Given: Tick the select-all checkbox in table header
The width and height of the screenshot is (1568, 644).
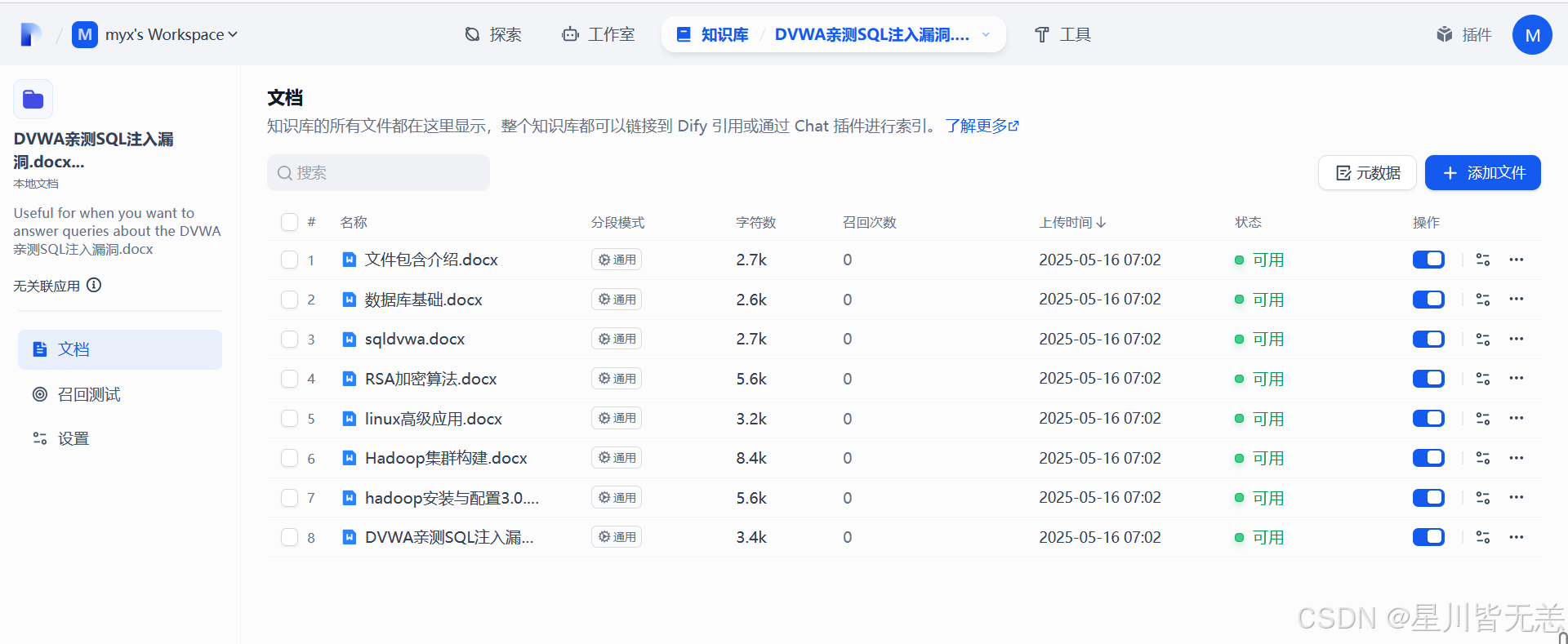Looking at the screenshot, I should click(x=289, y=222).
